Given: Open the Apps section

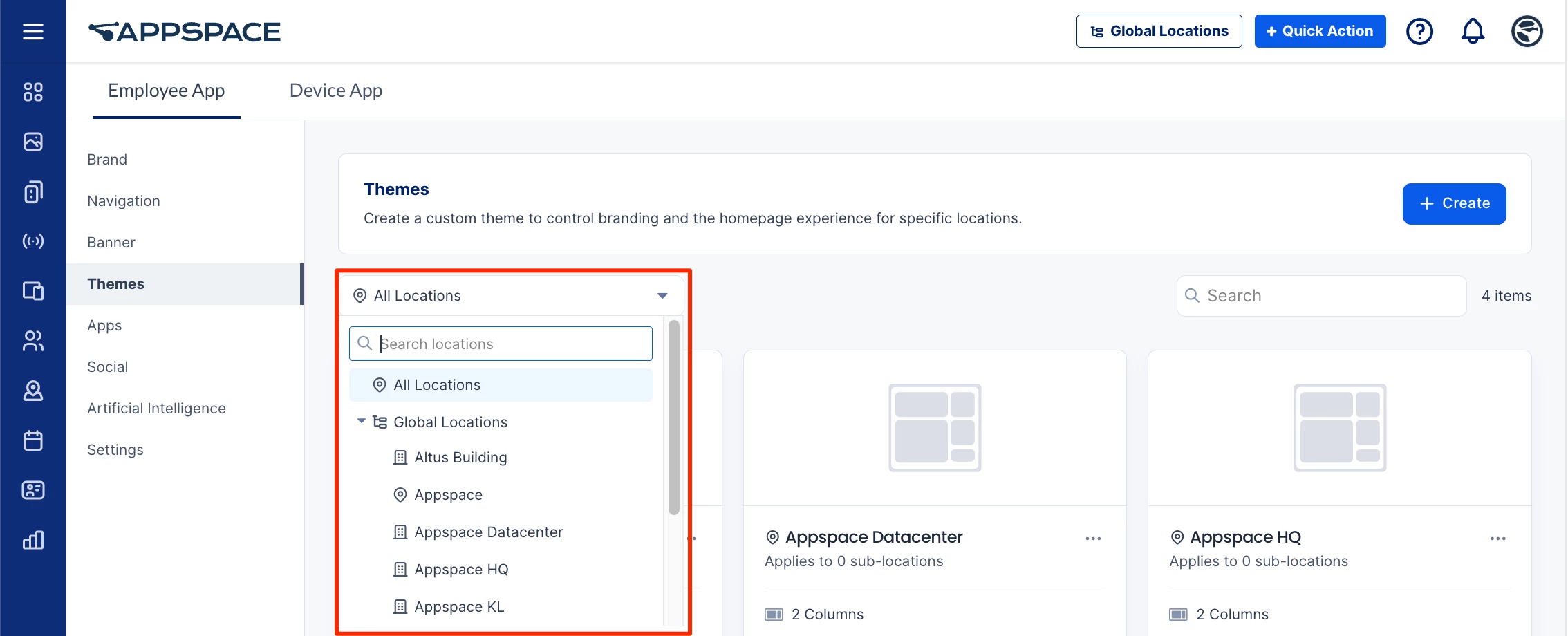Looking at the screenshot, I should pos(104,326).
